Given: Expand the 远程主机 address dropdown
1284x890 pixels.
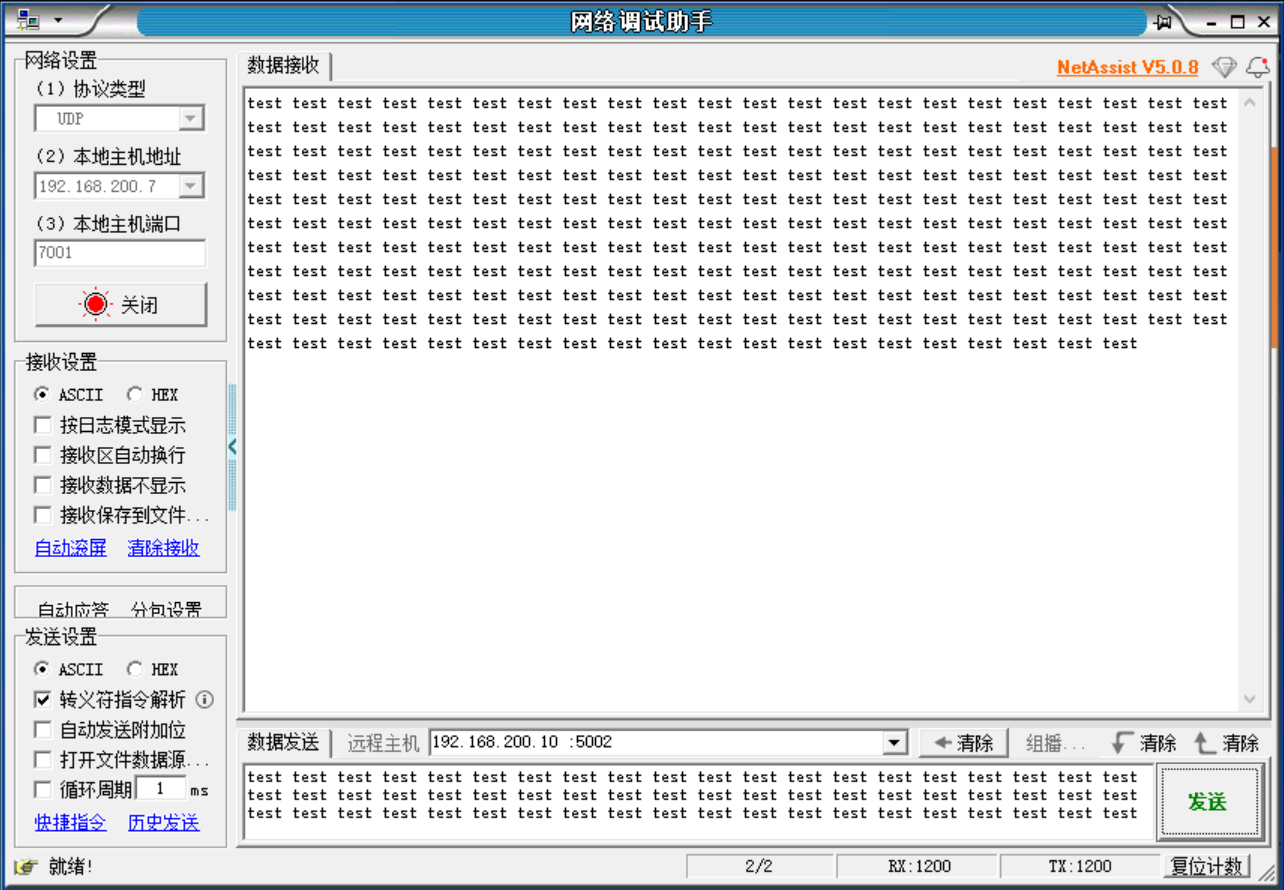Looking at the screenshot, I should pyautogui.click(x=895, y=743).
